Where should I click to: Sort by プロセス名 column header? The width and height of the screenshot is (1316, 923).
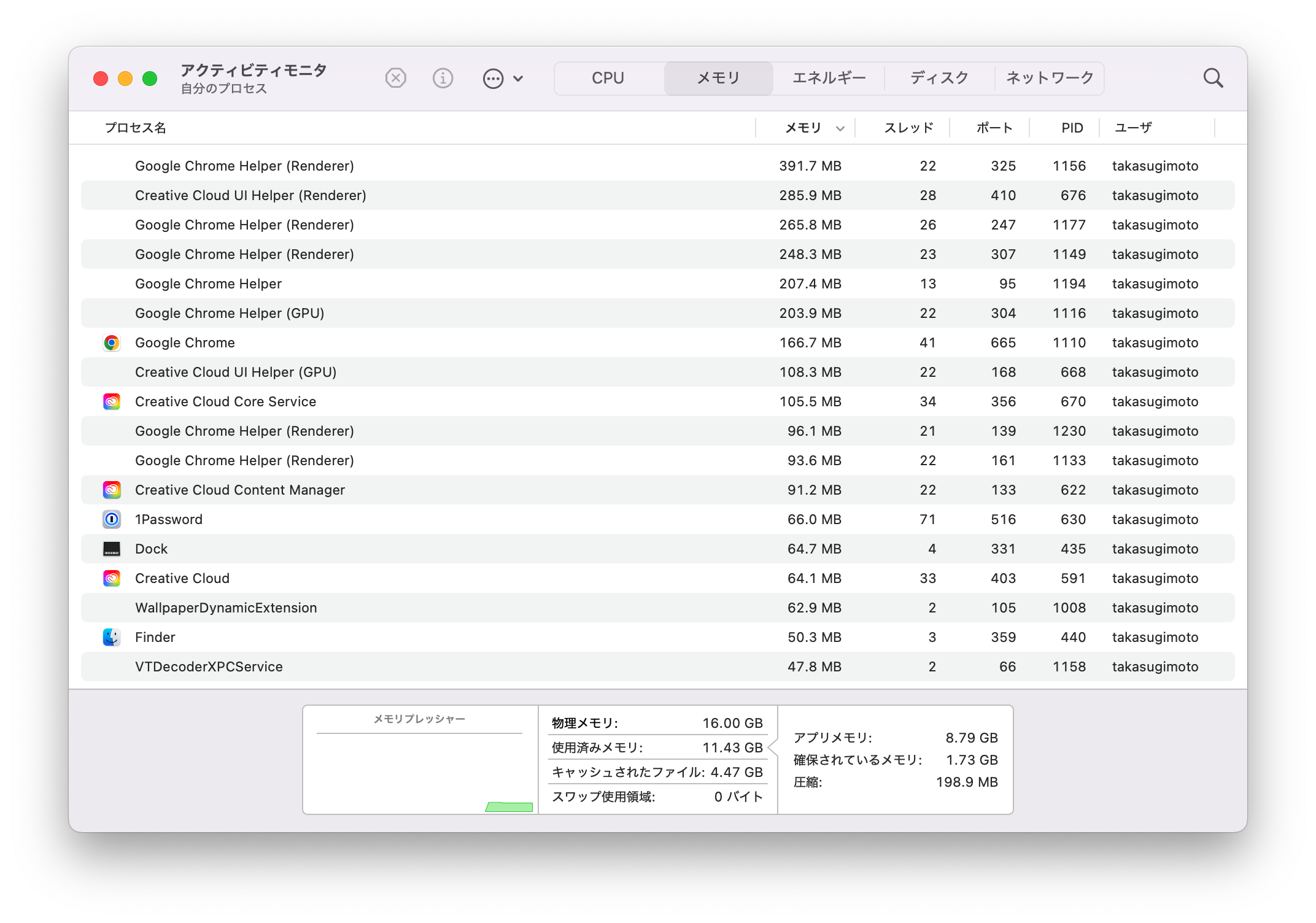[135, 128]
